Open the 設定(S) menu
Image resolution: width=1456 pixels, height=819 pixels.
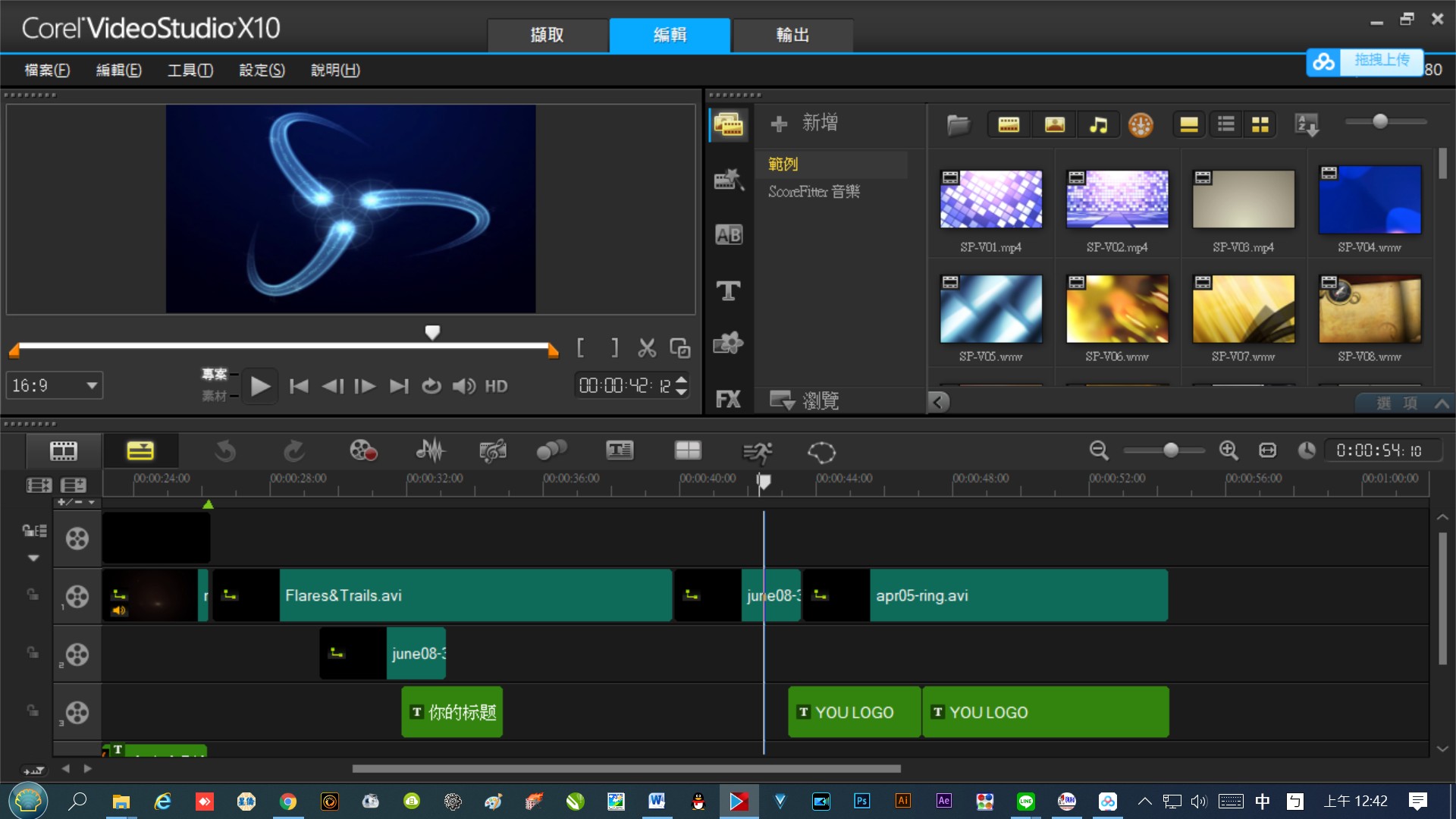click(262, 70)
